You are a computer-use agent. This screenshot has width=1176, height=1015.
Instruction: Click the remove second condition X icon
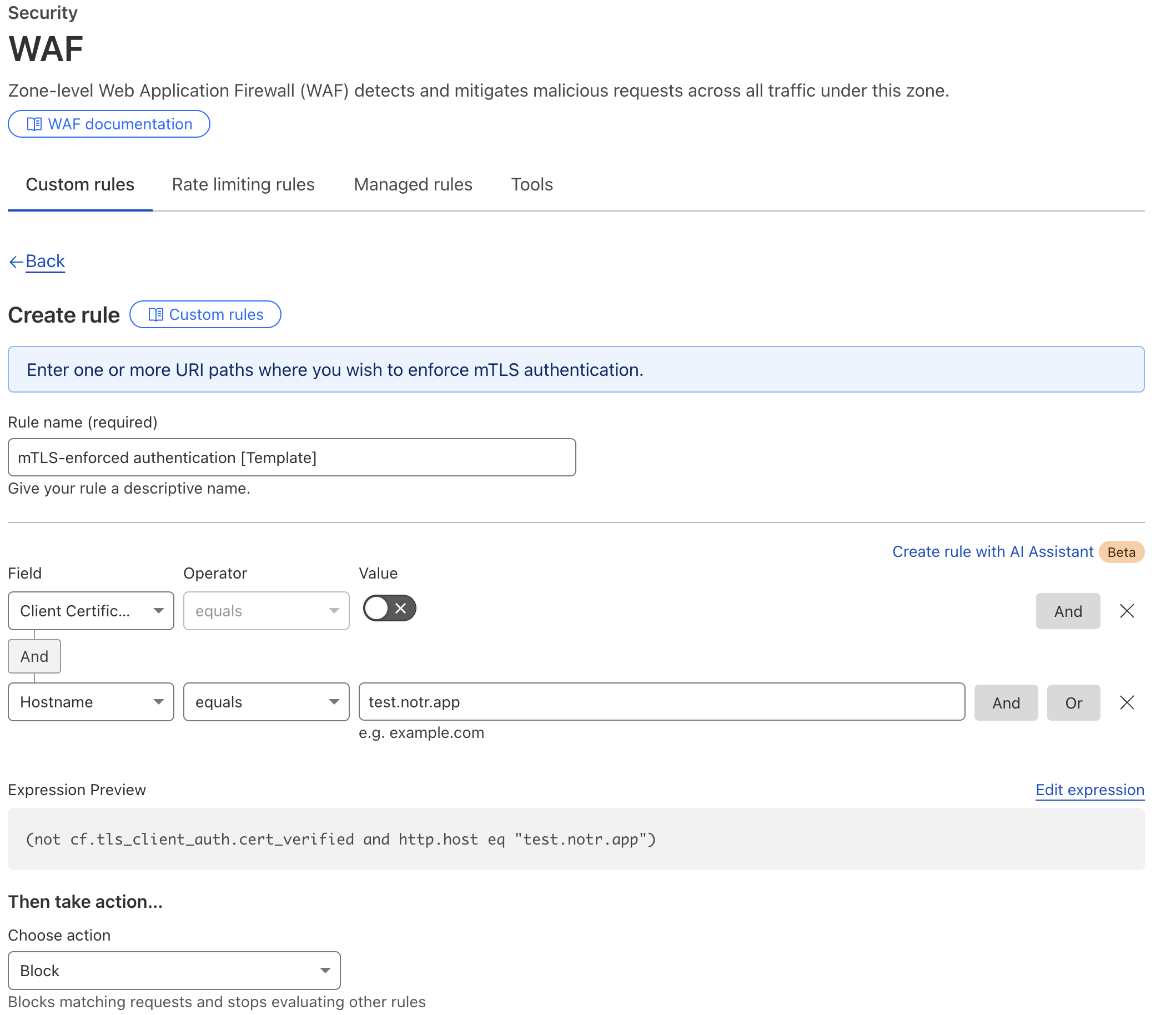pyautogui.click(x=1127, y=701)
